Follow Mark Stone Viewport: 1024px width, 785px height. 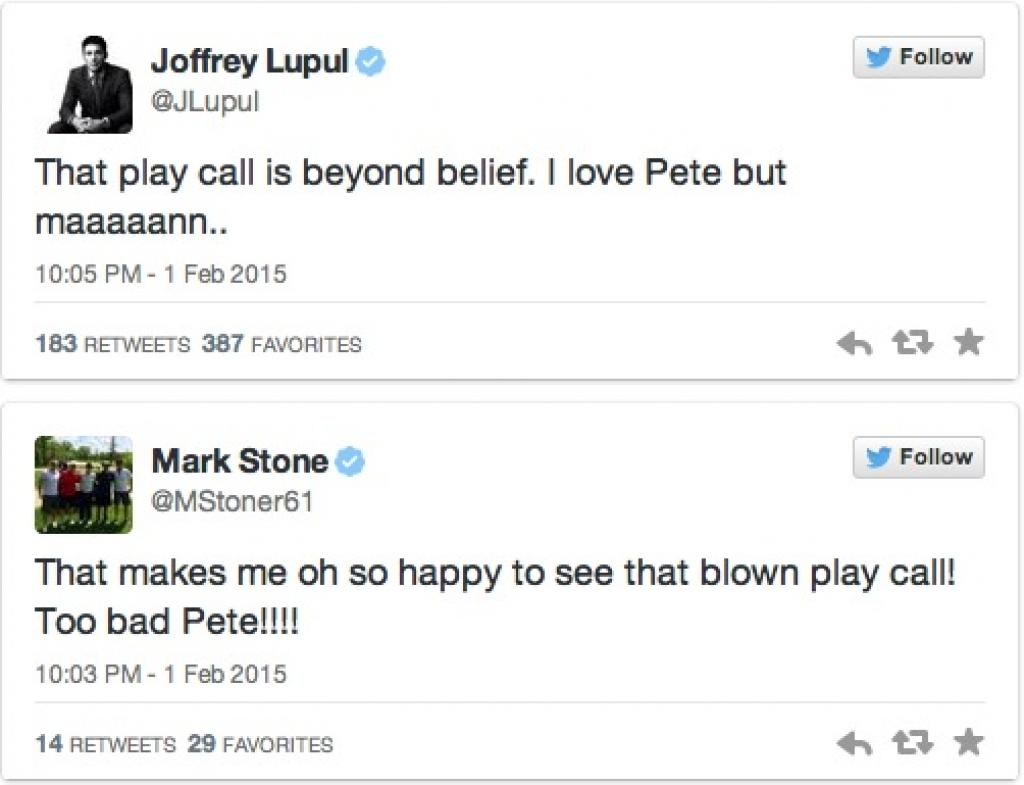[918, 458]
